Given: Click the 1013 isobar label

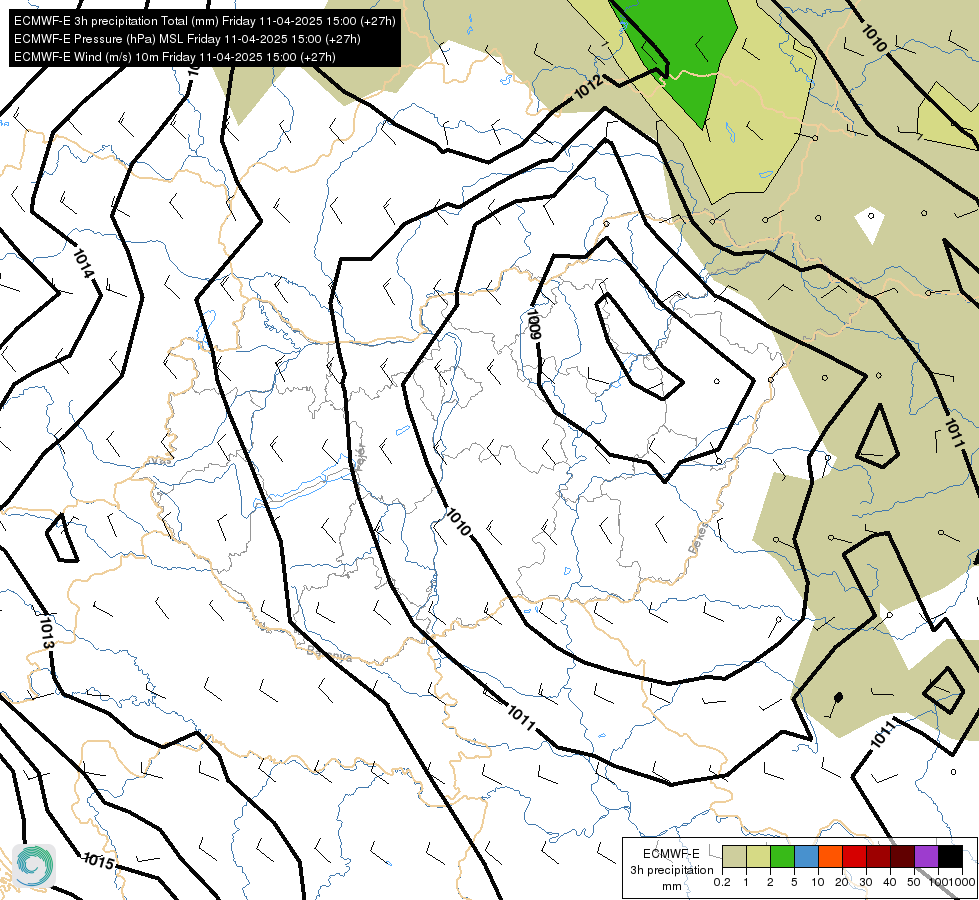Looking at the screenshot, I should [46, 633].
